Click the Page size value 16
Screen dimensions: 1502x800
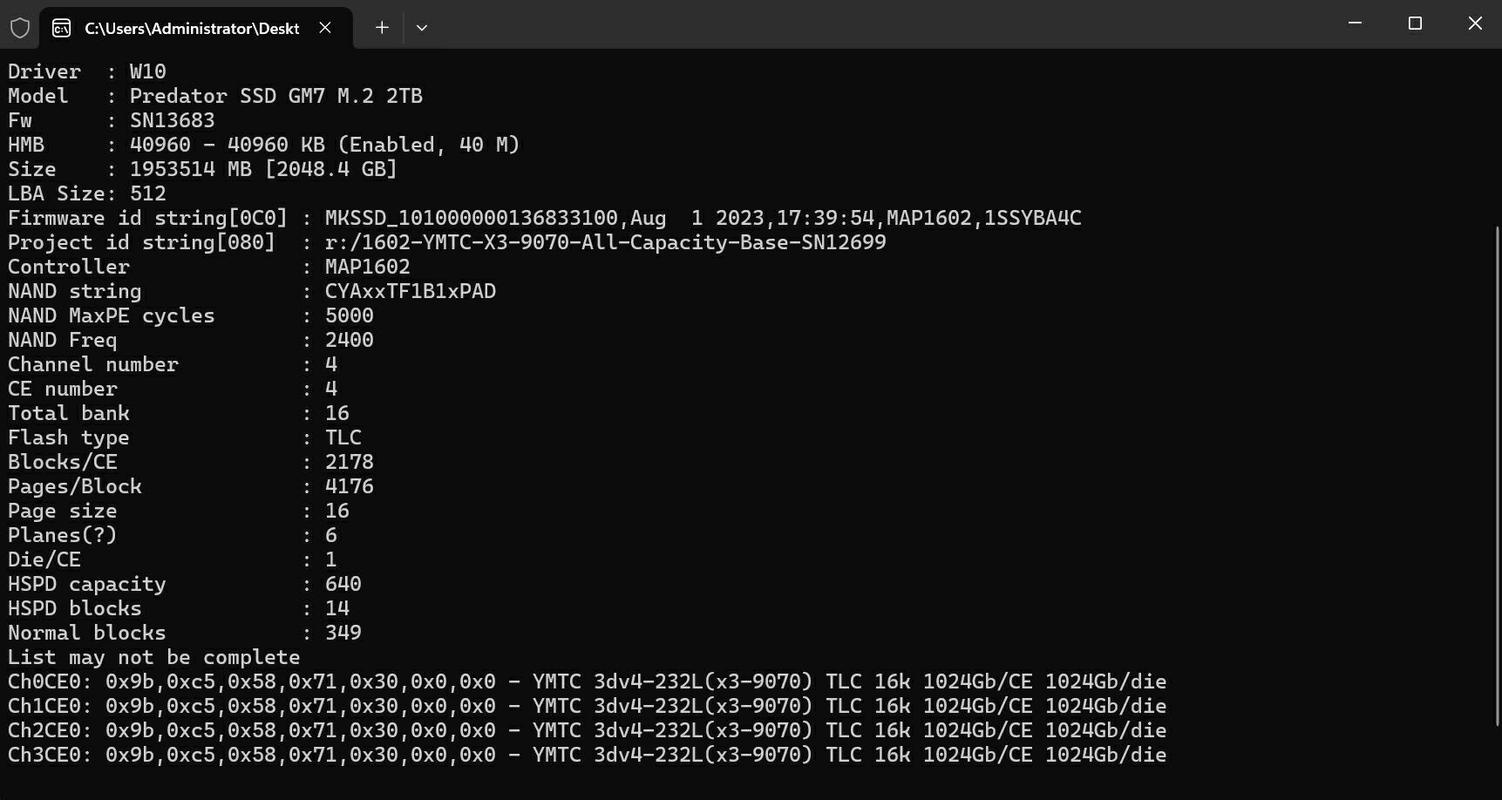click(337, 511)
